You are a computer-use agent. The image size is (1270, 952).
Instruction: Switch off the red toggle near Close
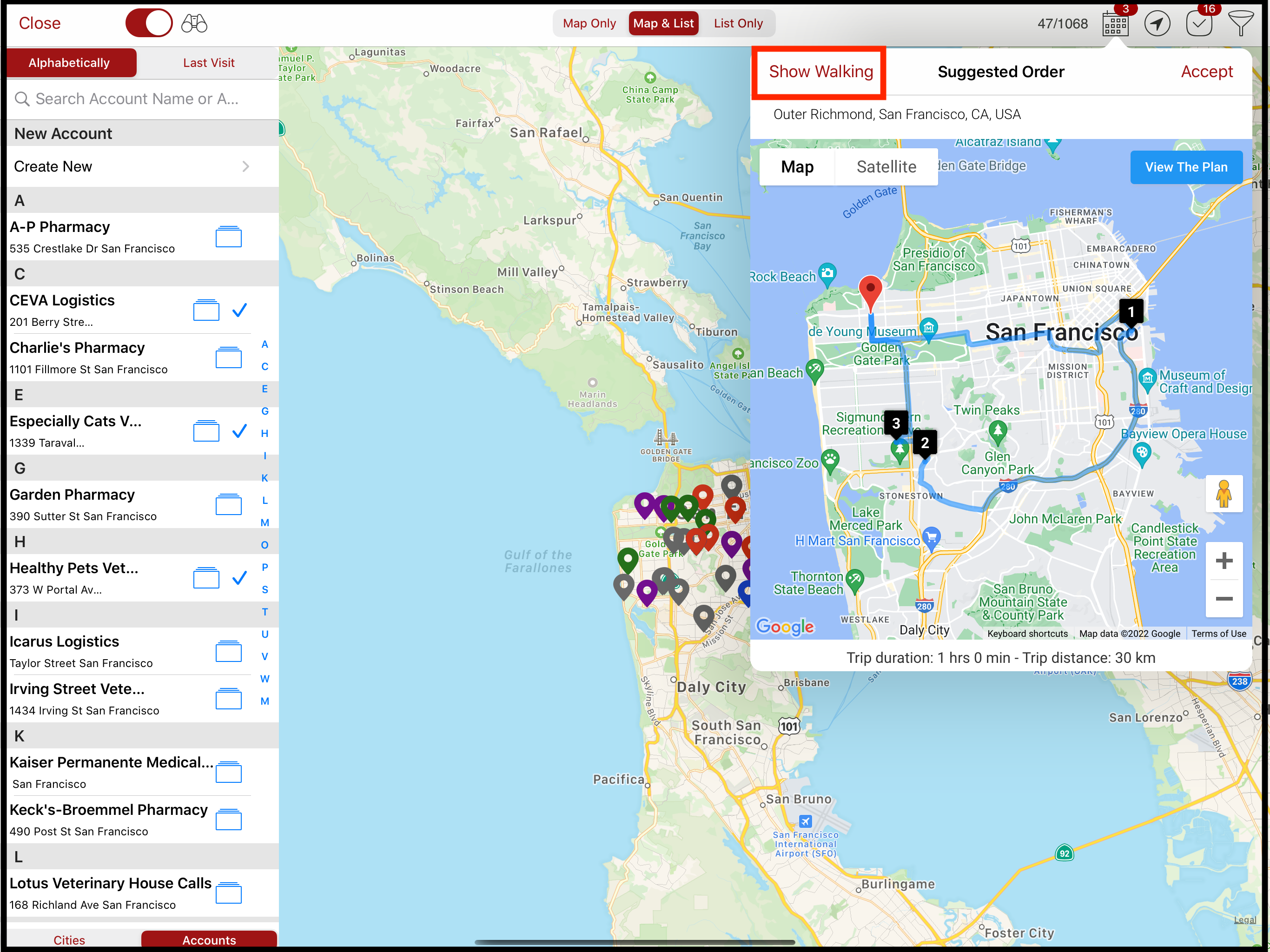149,23
